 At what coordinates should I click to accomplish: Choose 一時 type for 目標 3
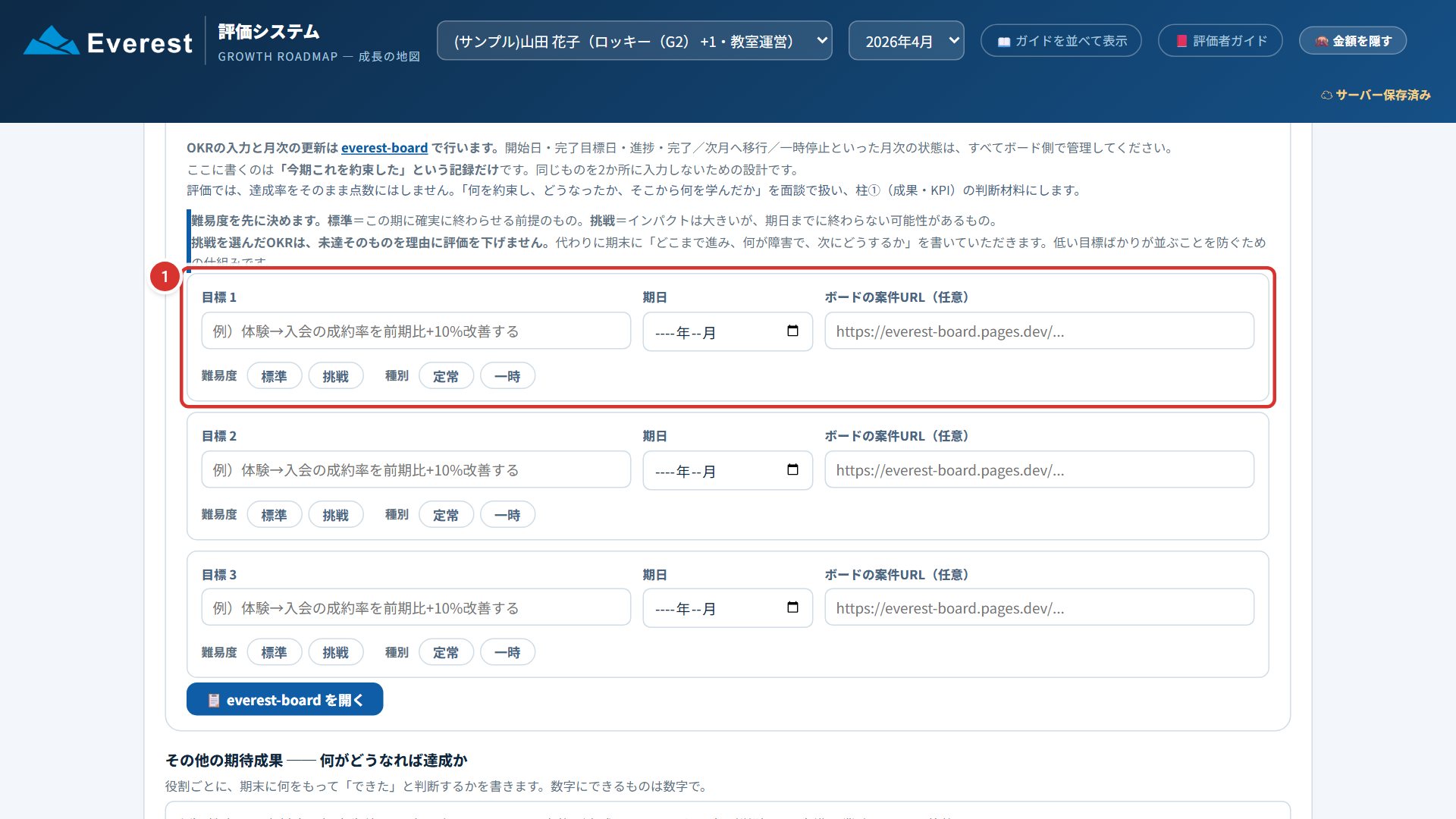507,652
